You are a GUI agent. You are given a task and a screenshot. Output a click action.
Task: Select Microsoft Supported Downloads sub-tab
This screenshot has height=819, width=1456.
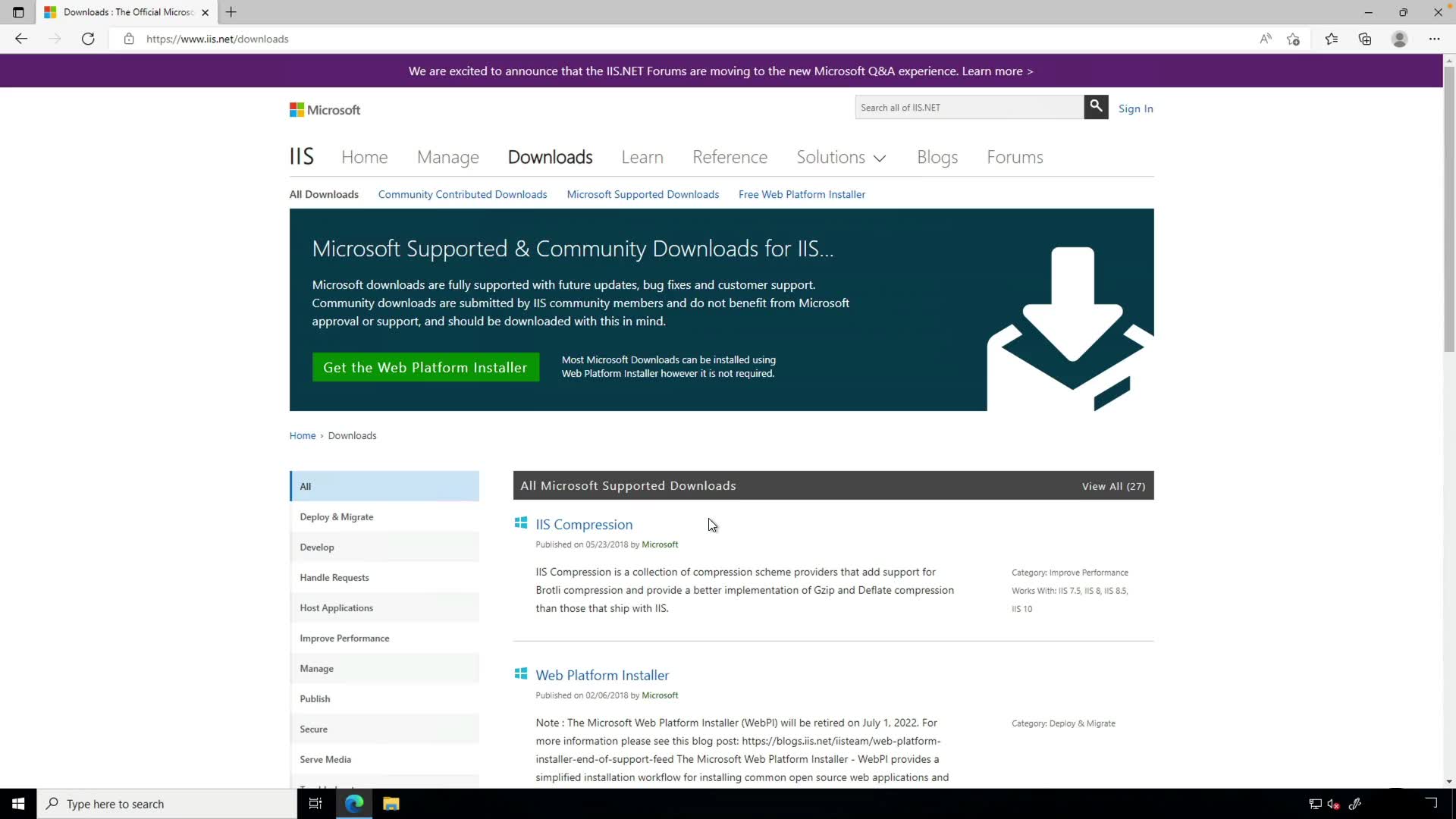[642, 194]
